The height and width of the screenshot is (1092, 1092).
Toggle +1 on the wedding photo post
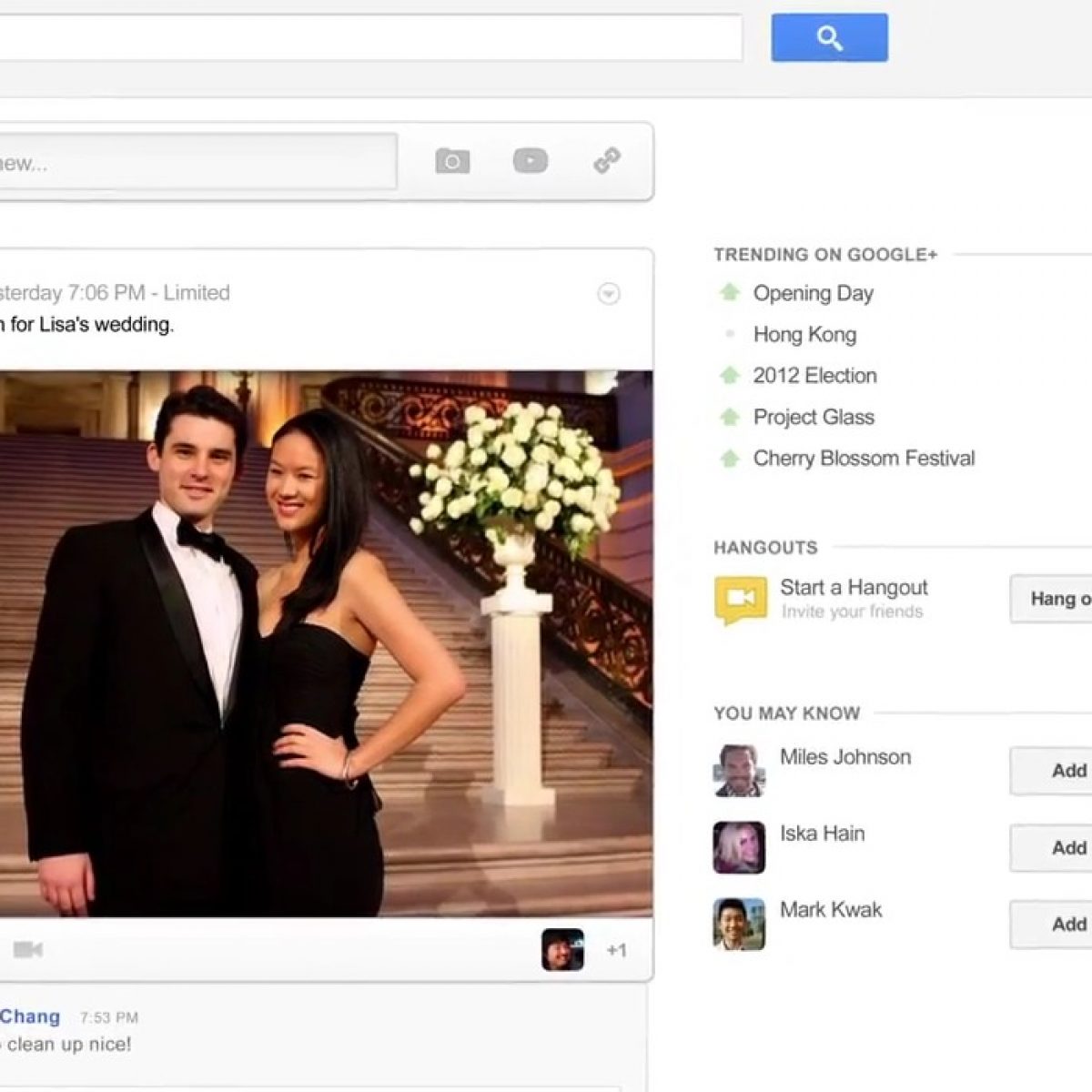click(617, 950)
